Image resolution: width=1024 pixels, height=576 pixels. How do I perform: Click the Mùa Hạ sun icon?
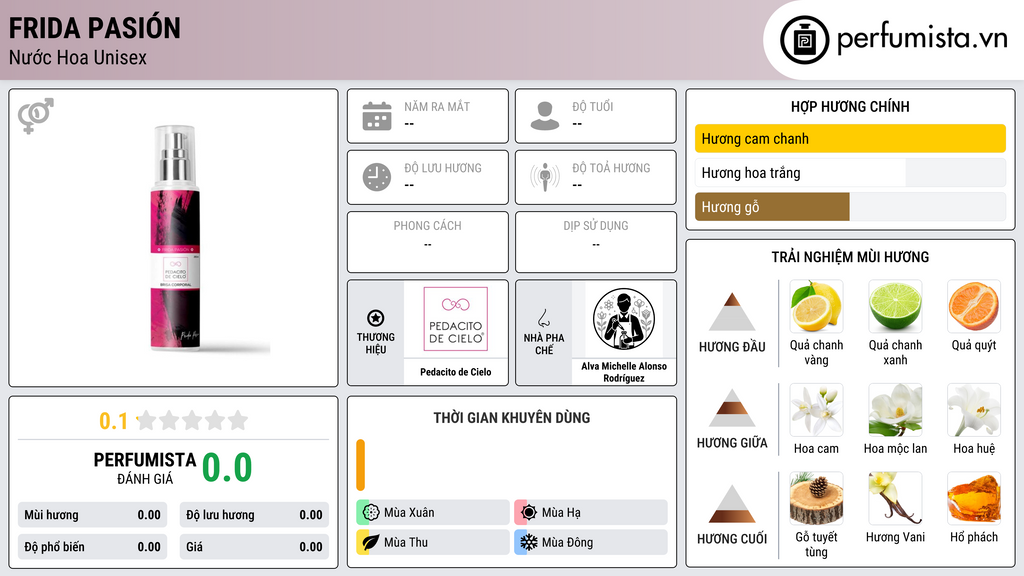tap(529, 513)
